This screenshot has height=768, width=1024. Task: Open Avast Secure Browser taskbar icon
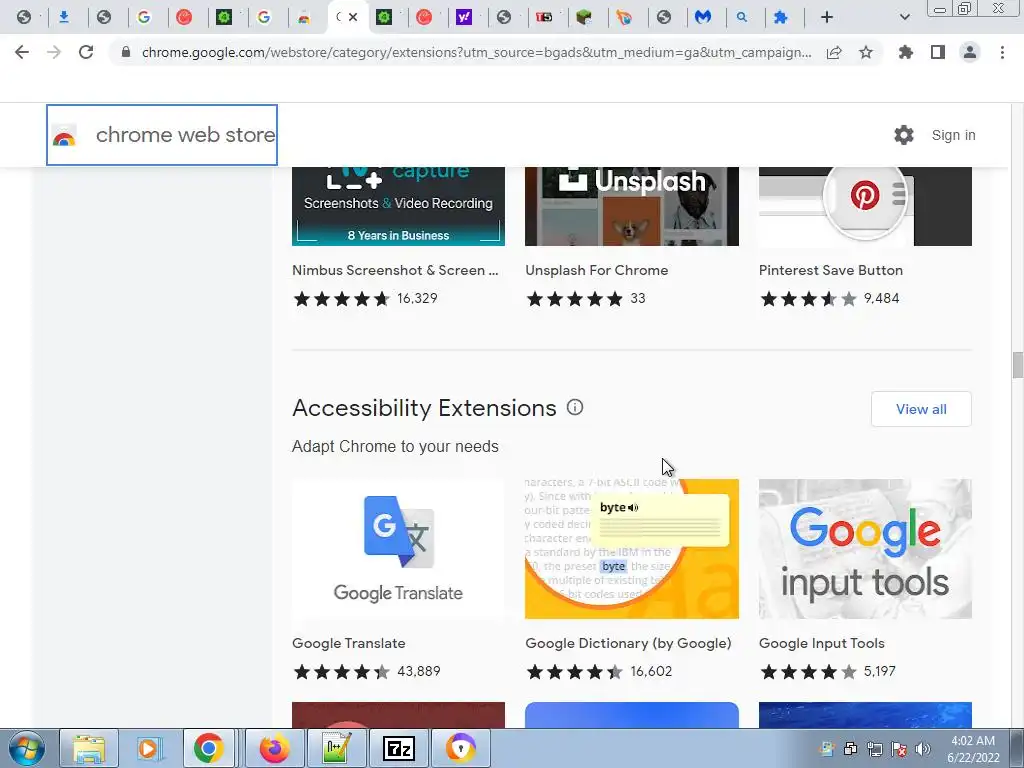click(460, 748)
